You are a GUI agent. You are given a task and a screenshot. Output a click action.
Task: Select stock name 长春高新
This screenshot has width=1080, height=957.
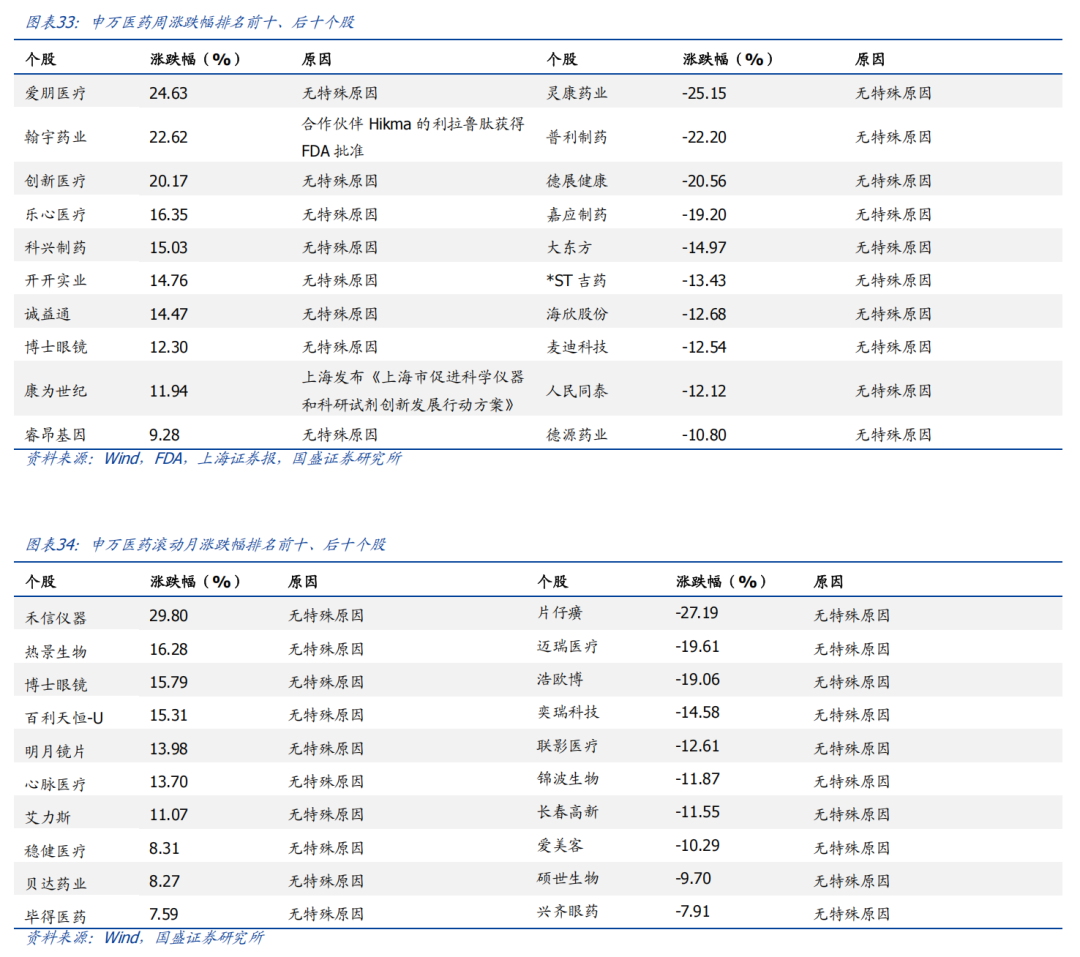[568, 812]
